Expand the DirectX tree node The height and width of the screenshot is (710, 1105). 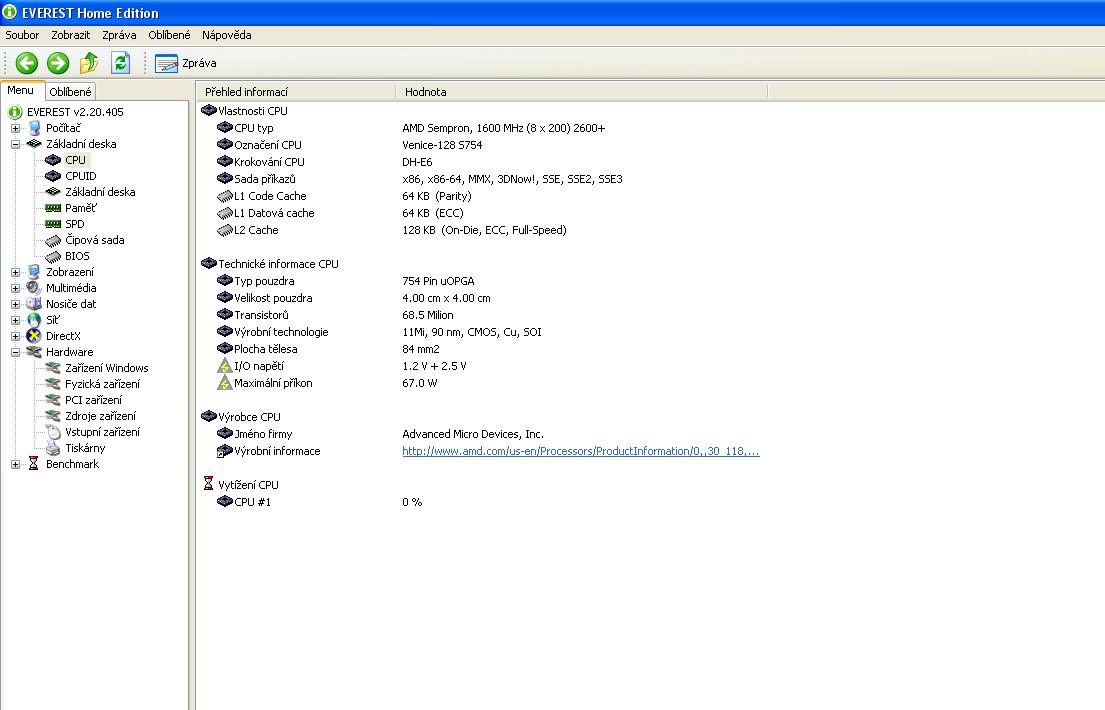click(15, 336)
